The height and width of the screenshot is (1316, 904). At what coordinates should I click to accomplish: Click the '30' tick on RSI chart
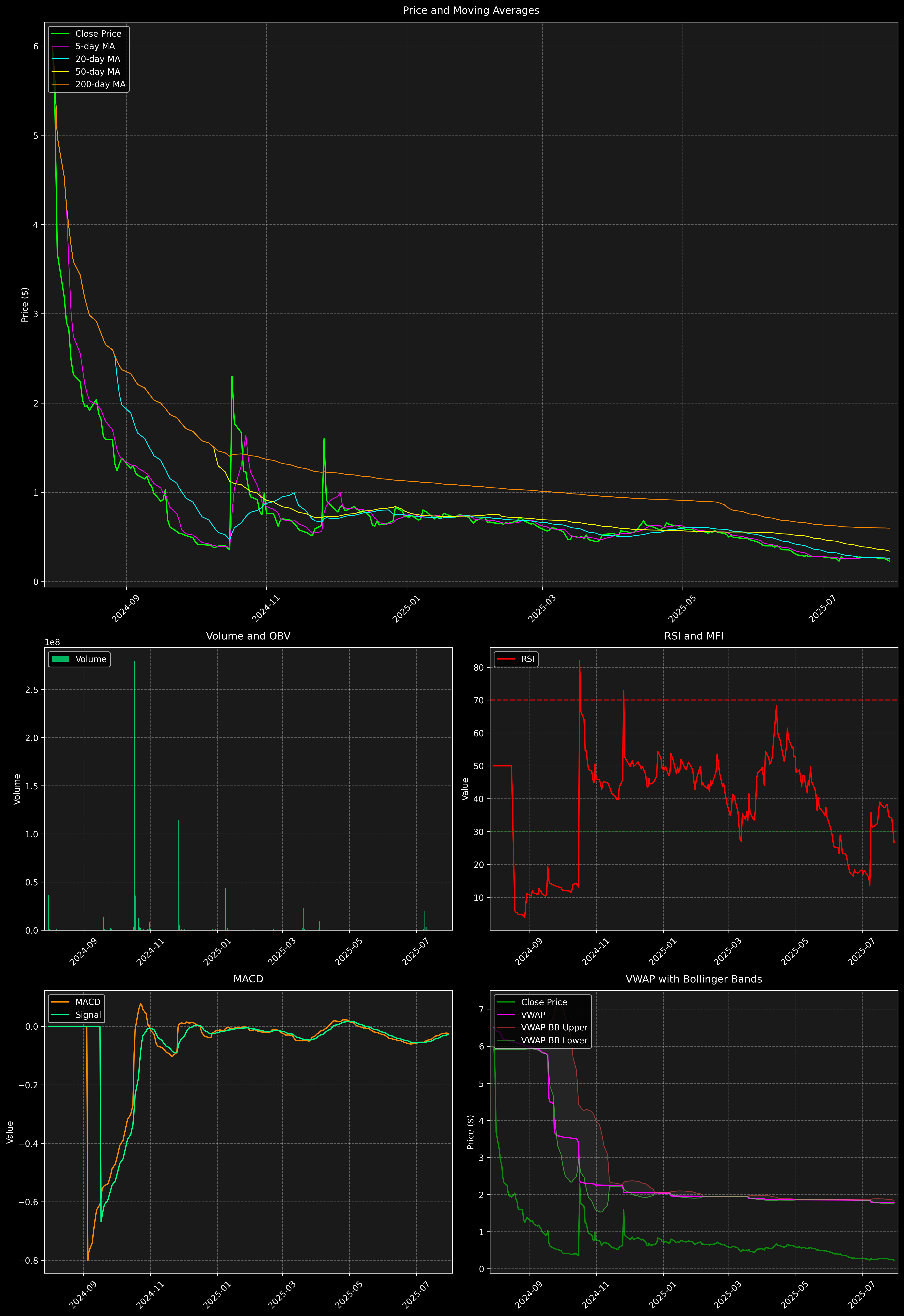479,832
